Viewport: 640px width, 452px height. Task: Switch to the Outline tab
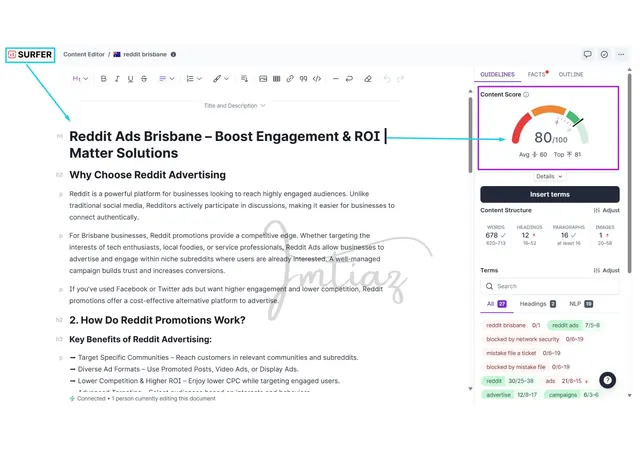[x=571, y=74]
